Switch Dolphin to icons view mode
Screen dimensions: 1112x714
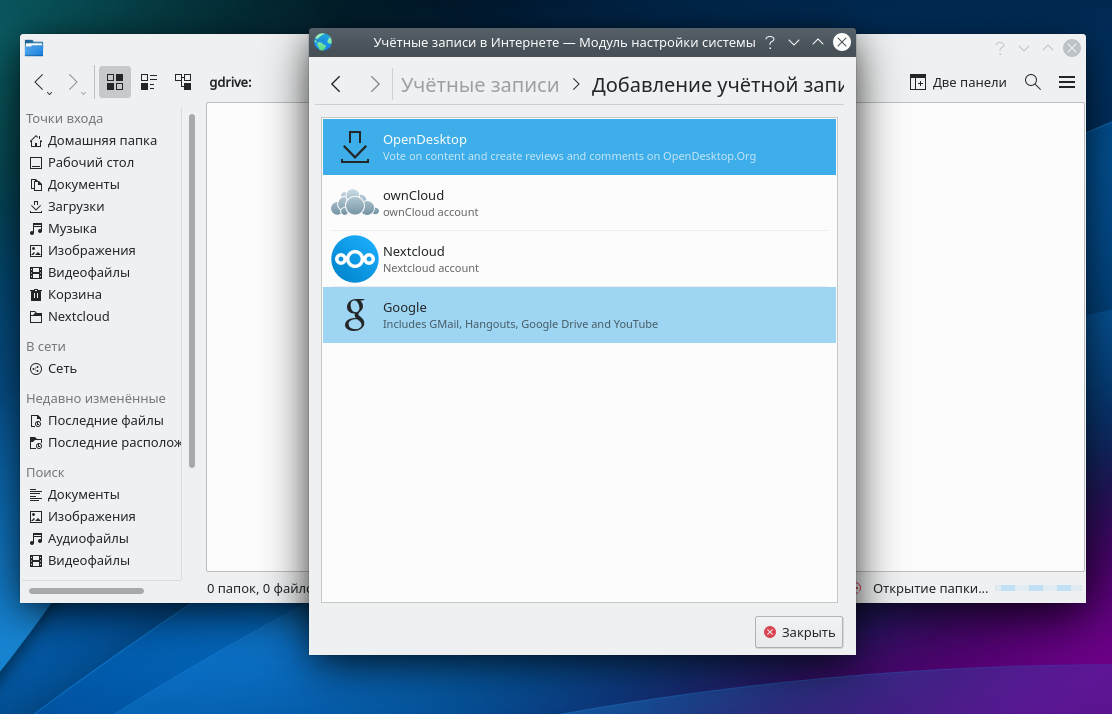[115, 82]
